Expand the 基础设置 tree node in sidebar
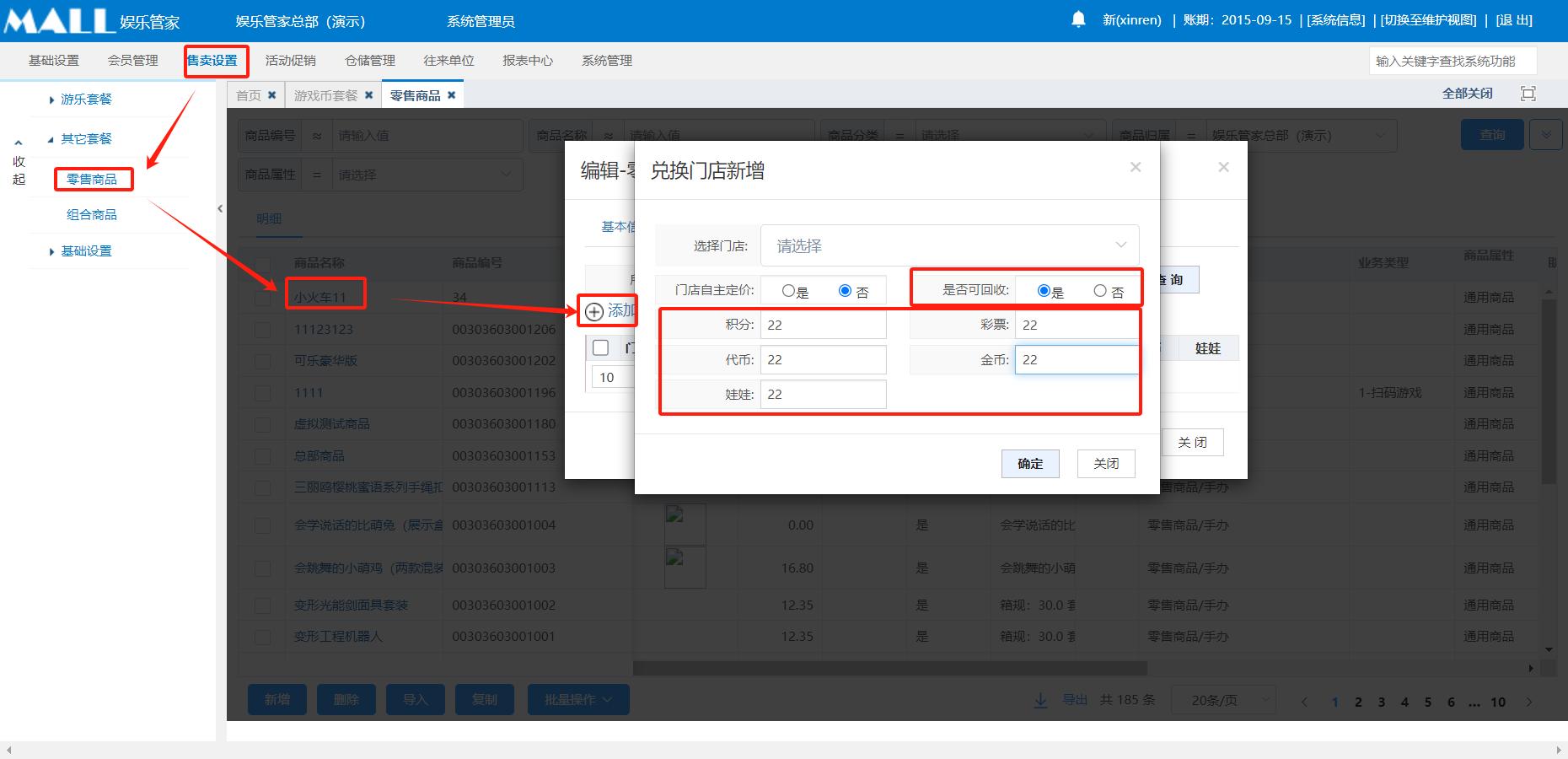The height and width of the screenshot is (759, 1568). [51, 251]
